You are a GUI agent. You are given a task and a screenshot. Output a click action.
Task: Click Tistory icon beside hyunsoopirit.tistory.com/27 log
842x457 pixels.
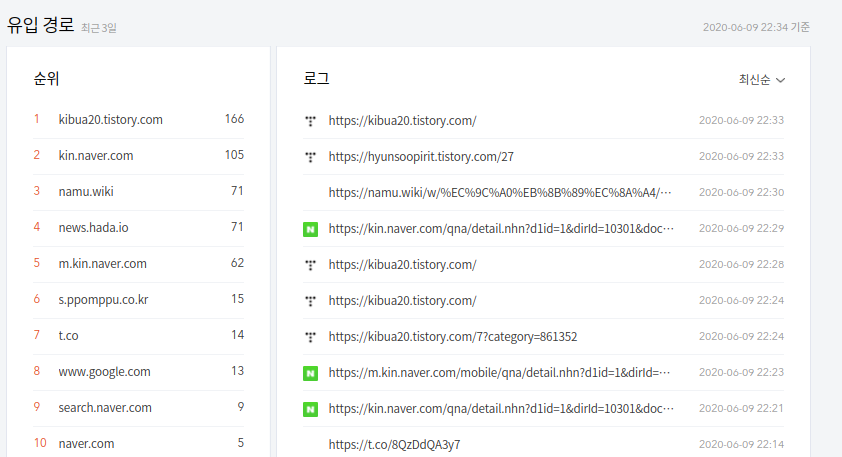coord(310,157)
